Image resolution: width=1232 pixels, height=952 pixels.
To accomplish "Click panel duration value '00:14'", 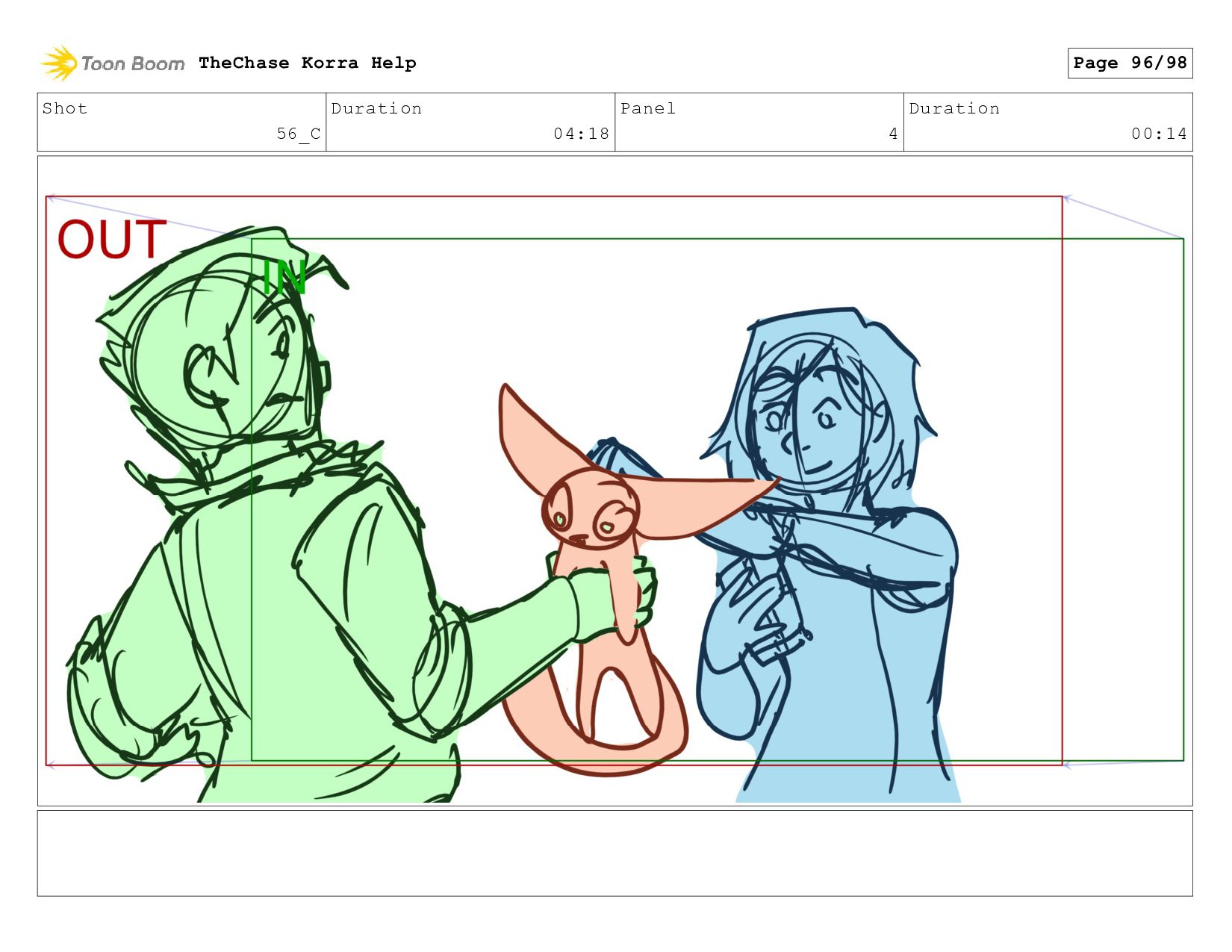I will (x=1159, y=134).
